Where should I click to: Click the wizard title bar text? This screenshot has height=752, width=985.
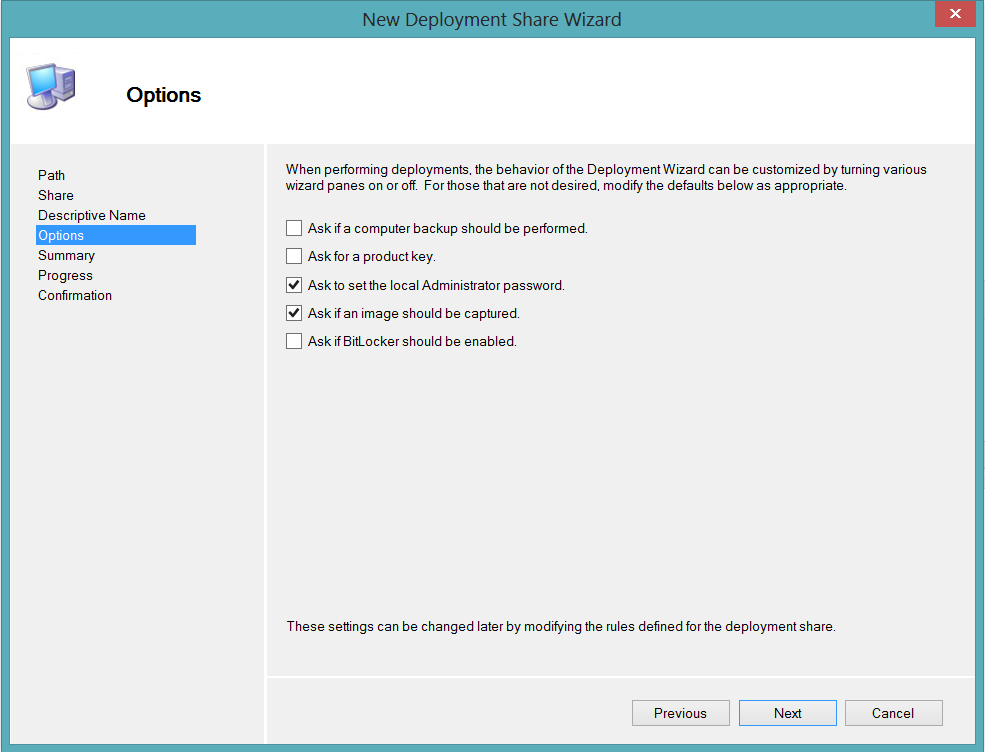492,19
